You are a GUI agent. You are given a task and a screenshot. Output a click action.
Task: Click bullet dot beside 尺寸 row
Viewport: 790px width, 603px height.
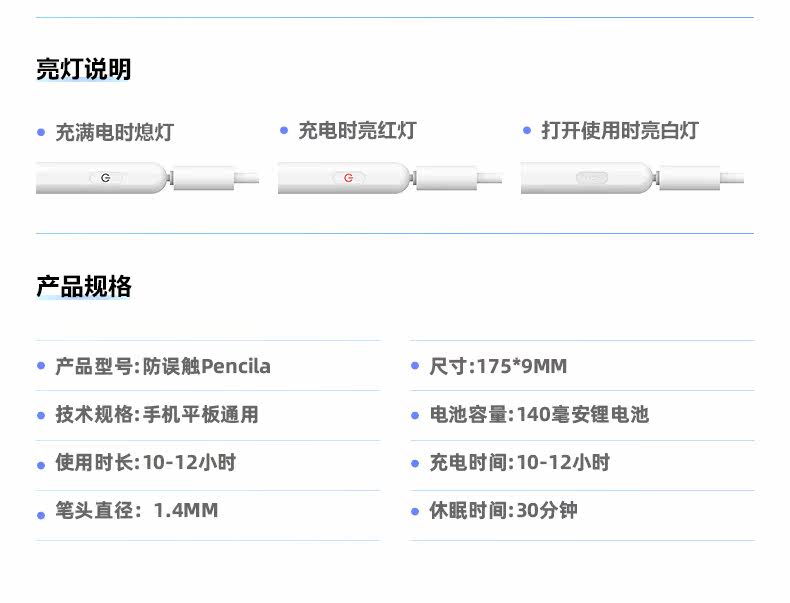click(415, 366)
